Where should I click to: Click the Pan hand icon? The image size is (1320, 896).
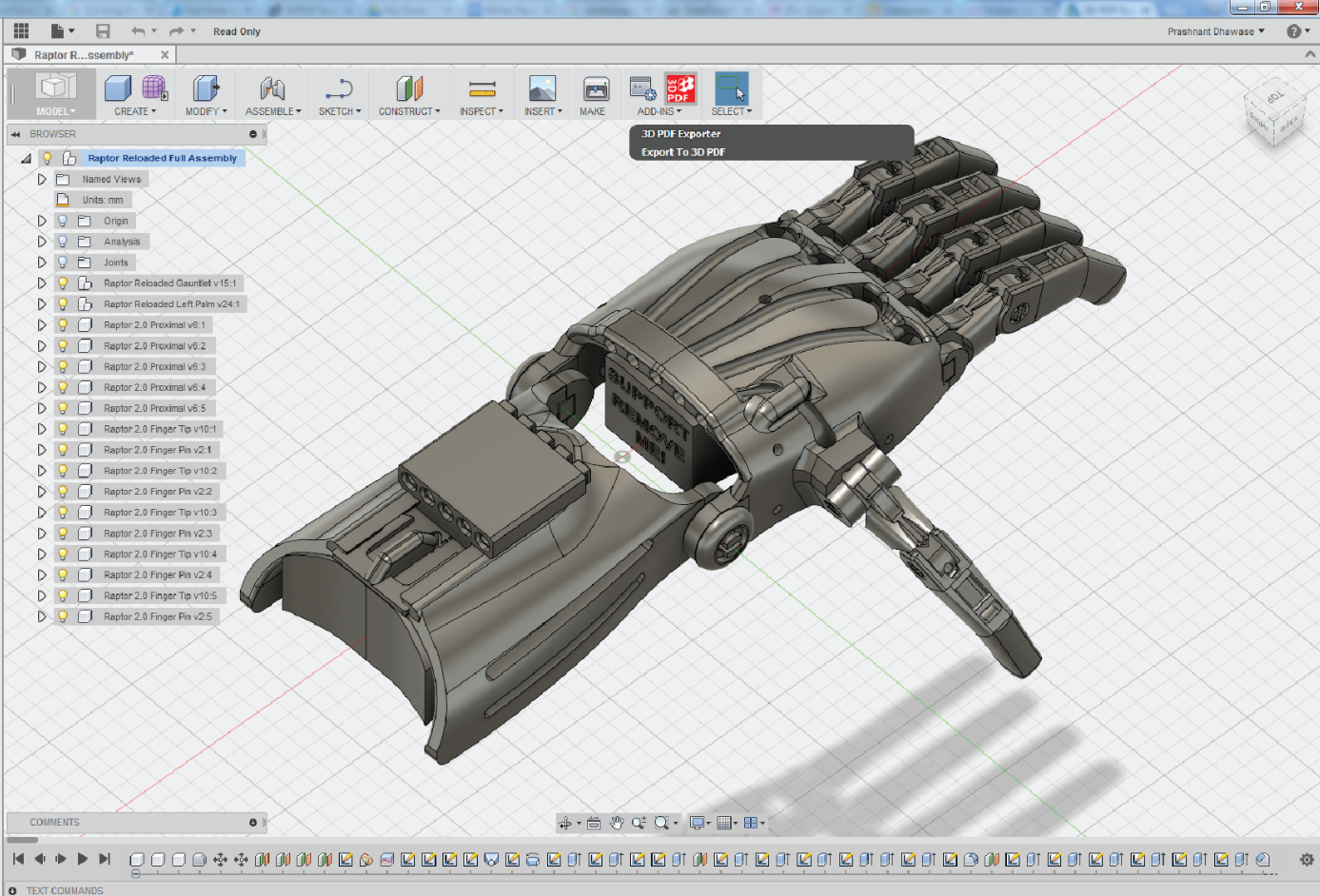pos(617,823)
